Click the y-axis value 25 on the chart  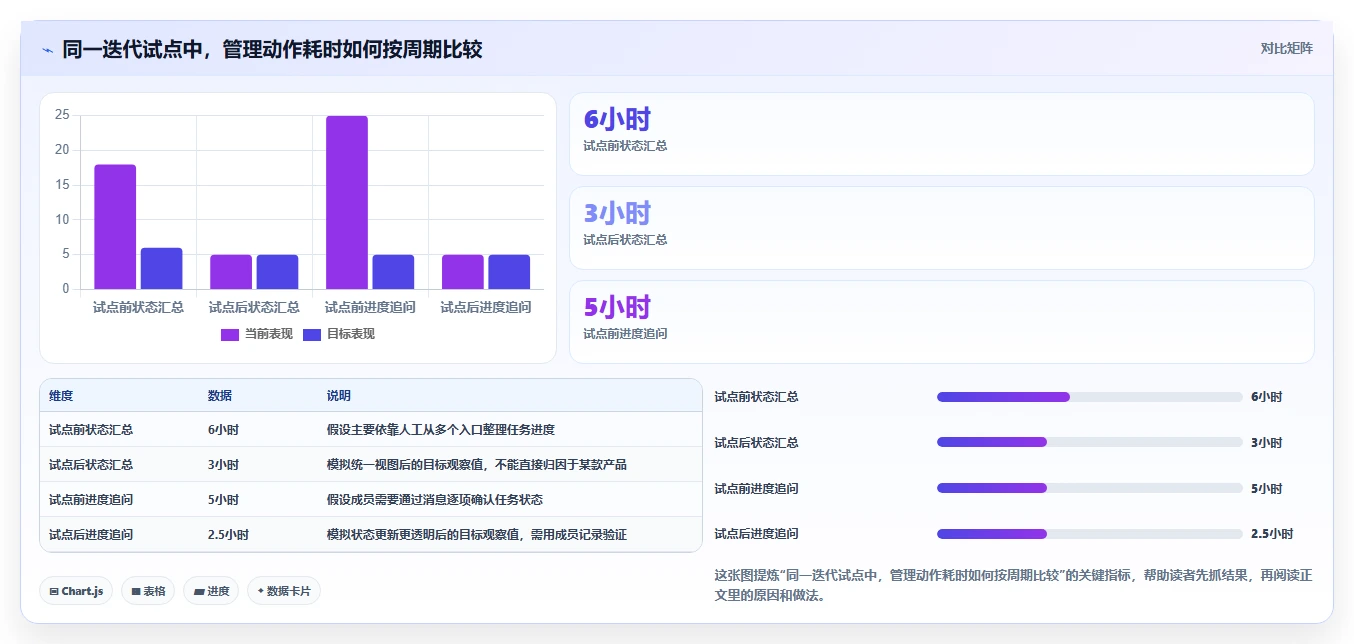(62, 115)
